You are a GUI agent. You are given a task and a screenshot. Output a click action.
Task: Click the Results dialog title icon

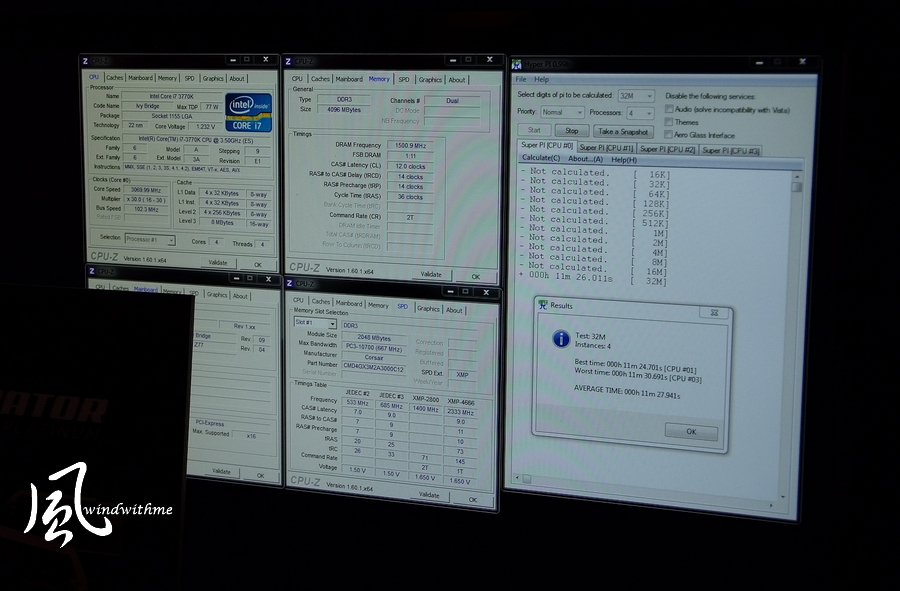click(x=543, y=305)
